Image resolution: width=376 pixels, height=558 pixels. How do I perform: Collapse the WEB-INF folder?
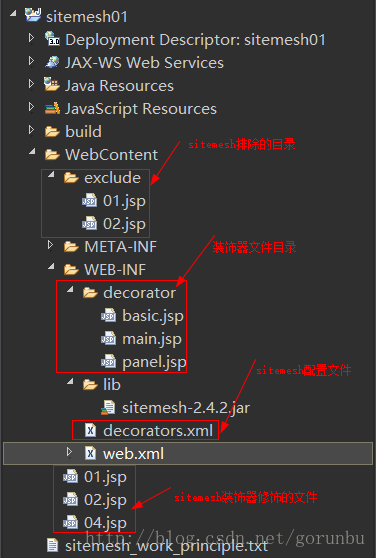[x=52, y=266]
